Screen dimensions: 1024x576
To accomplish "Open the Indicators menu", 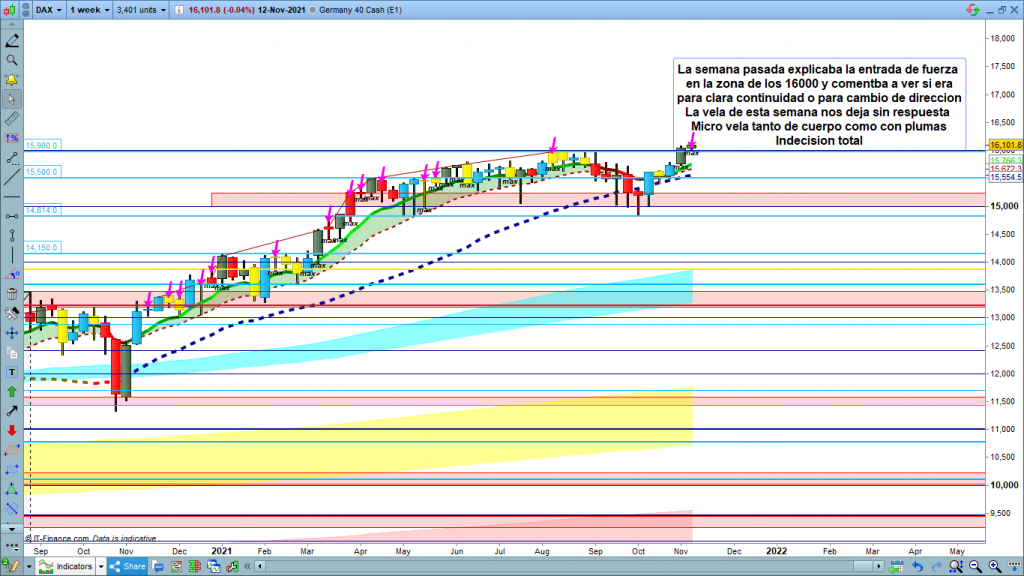I will [75, 566].
